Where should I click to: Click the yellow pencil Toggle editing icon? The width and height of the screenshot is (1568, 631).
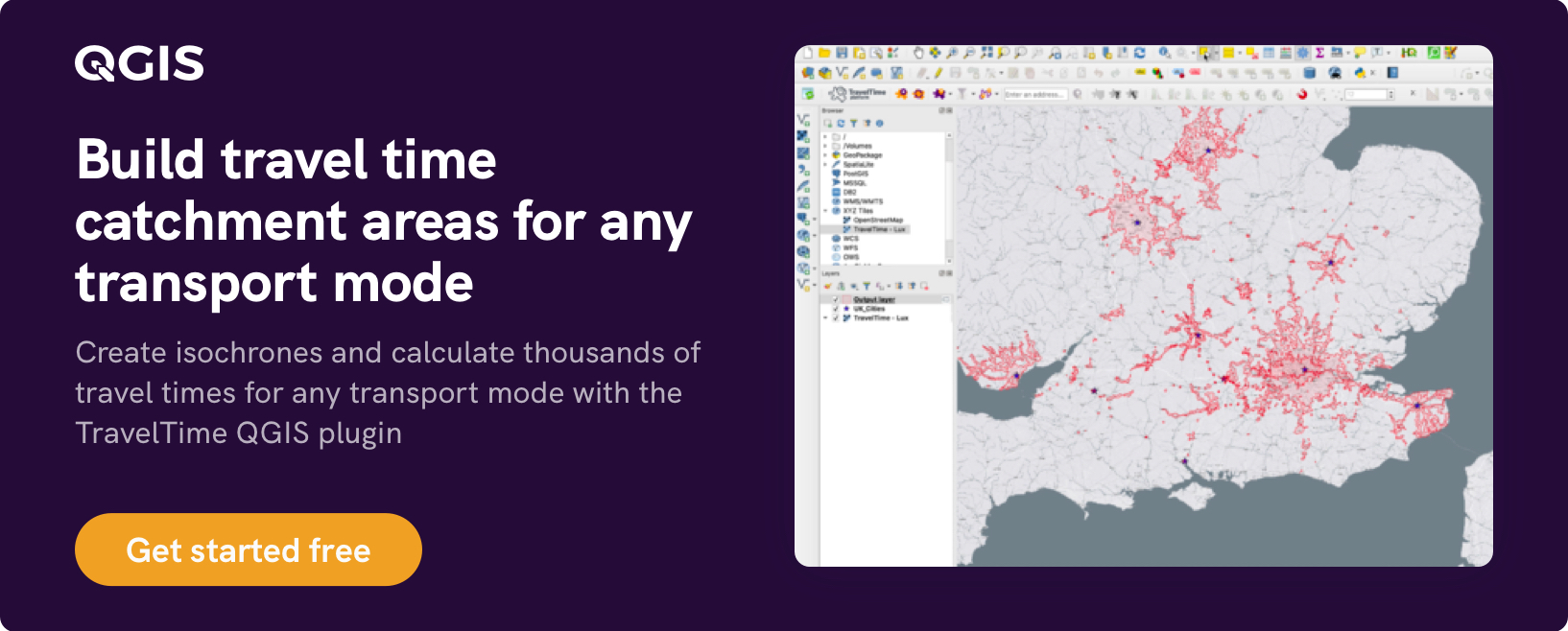tap(938, 73)
